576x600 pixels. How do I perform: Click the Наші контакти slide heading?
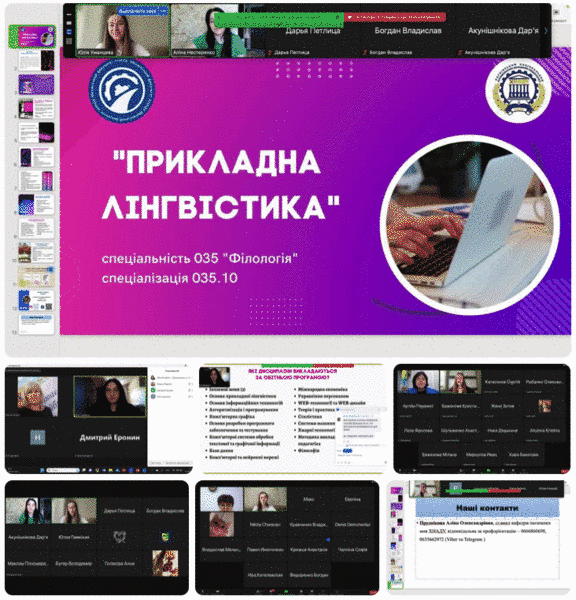coord(487,508)
